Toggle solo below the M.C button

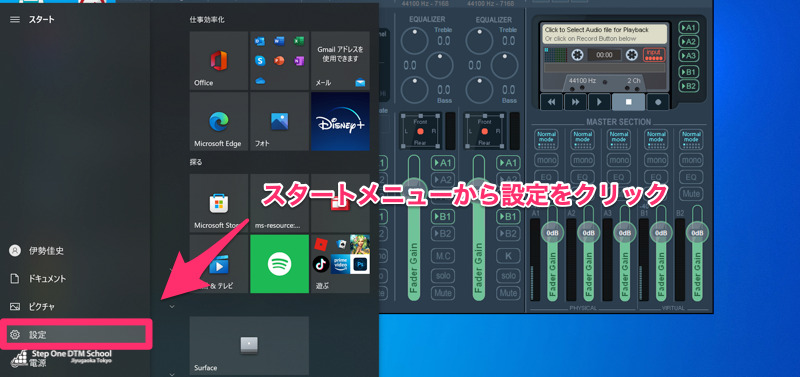(443, 275)
